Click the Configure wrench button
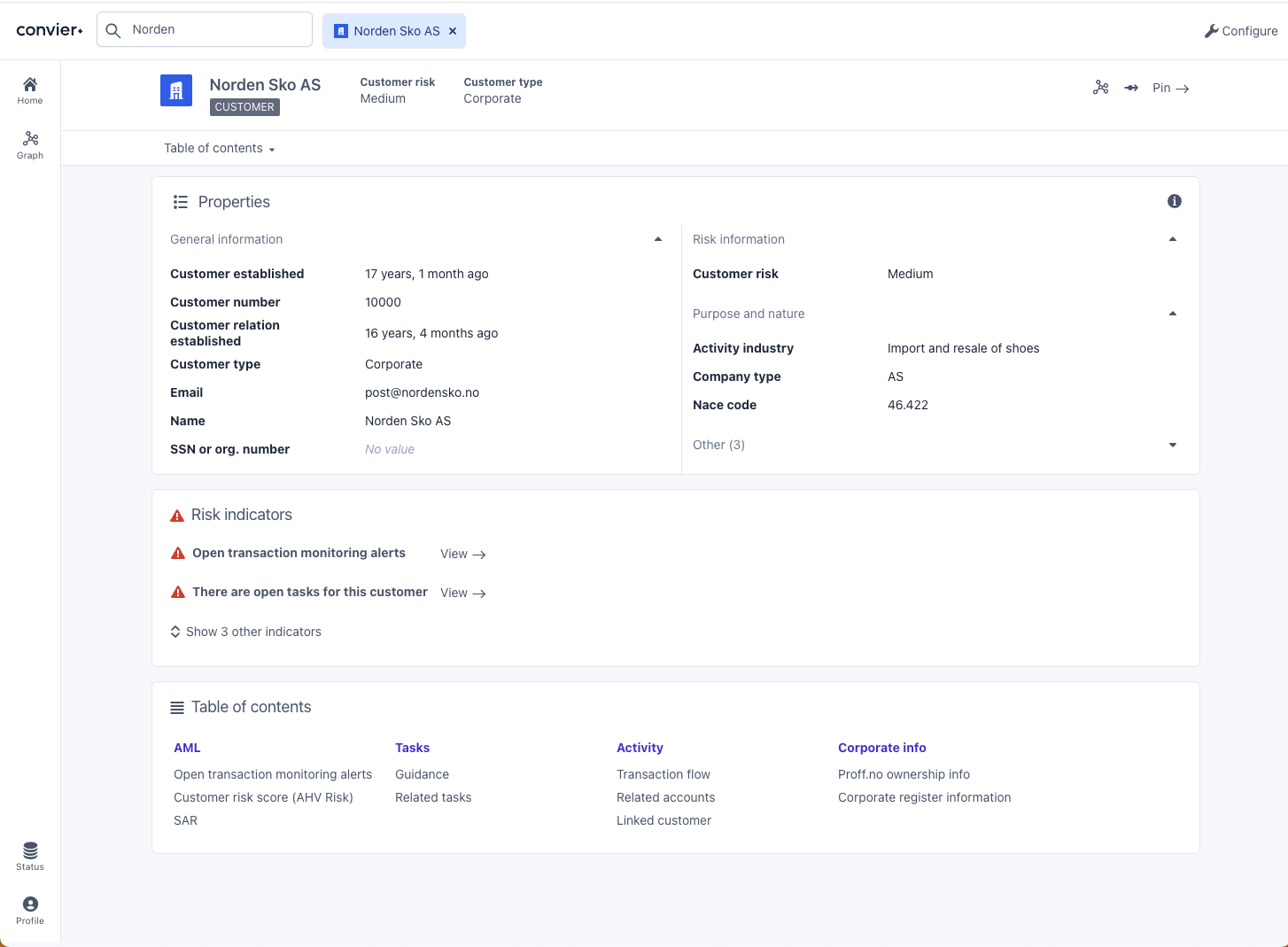The width and height of the screenshot is (1288, 947). tap(1240, 31)
